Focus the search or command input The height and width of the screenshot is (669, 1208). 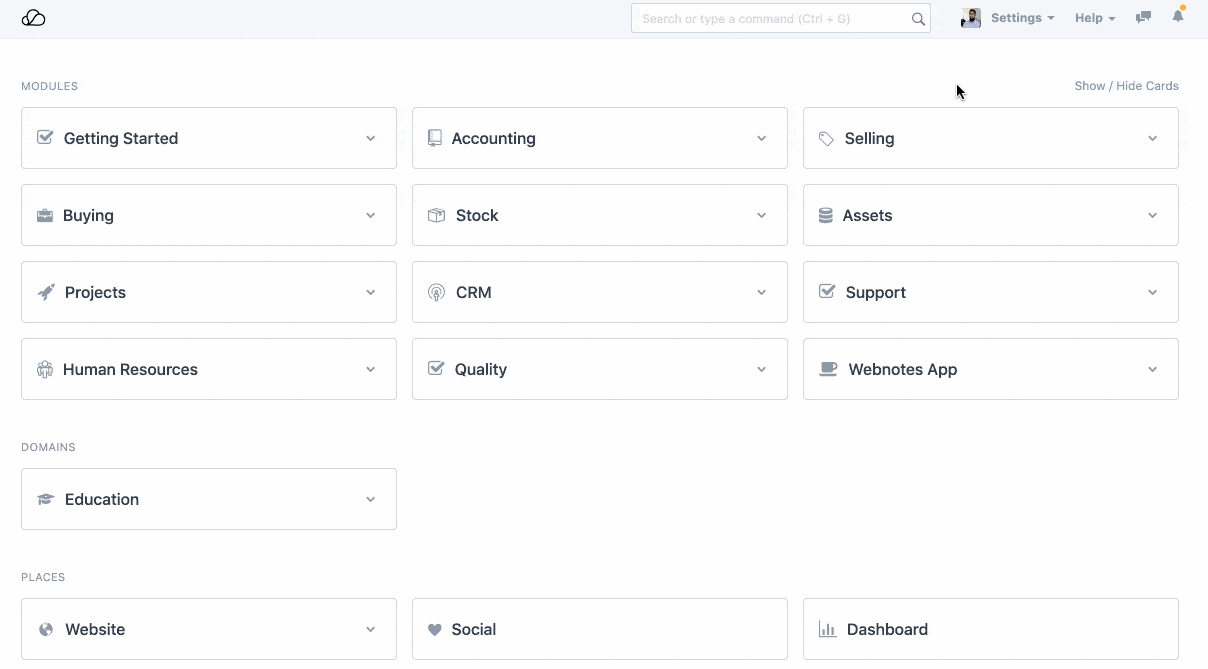[x=772, y=18]
